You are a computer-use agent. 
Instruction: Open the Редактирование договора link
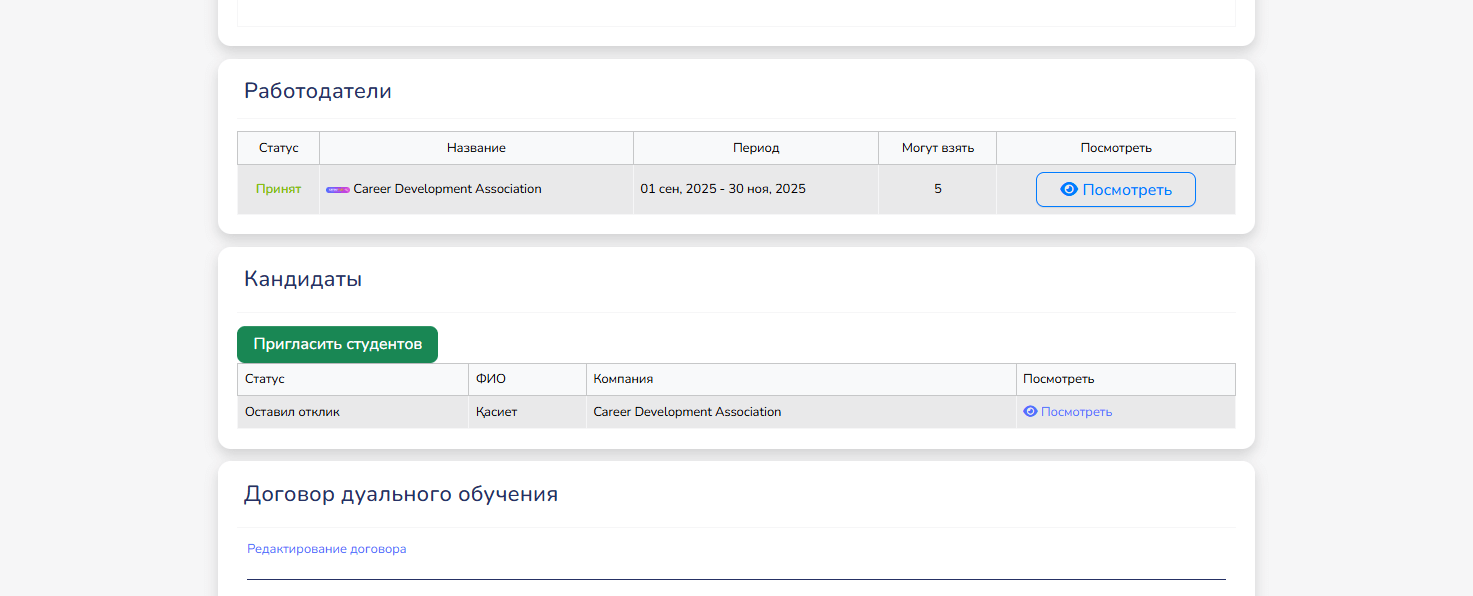[327, 549]
